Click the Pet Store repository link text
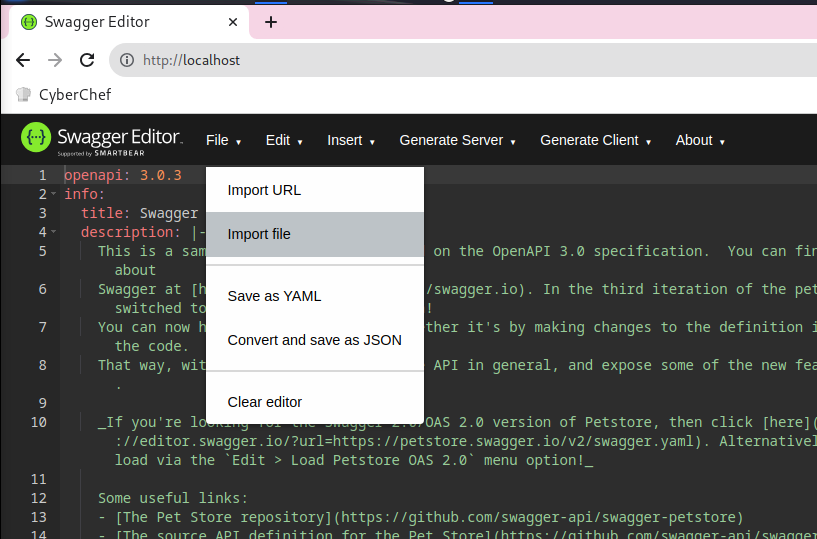This screenshot has height=539, width=817. pos(226,517)
